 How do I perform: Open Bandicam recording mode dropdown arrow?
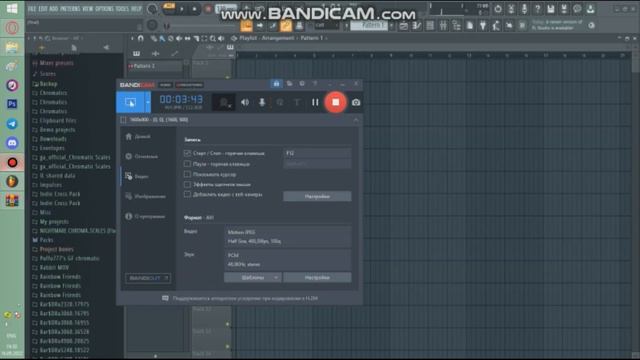tap(148, 102)
